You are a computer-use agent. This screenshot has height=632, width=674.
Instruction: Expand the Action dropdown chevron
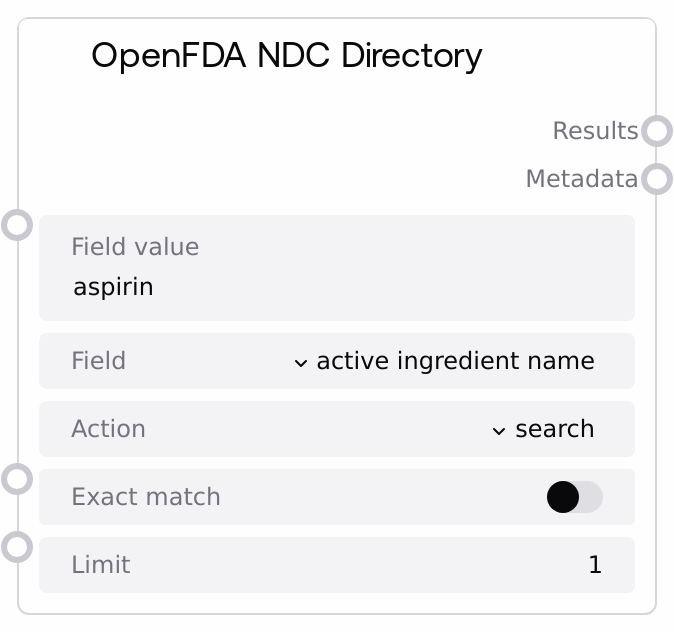tap(499, 430)
